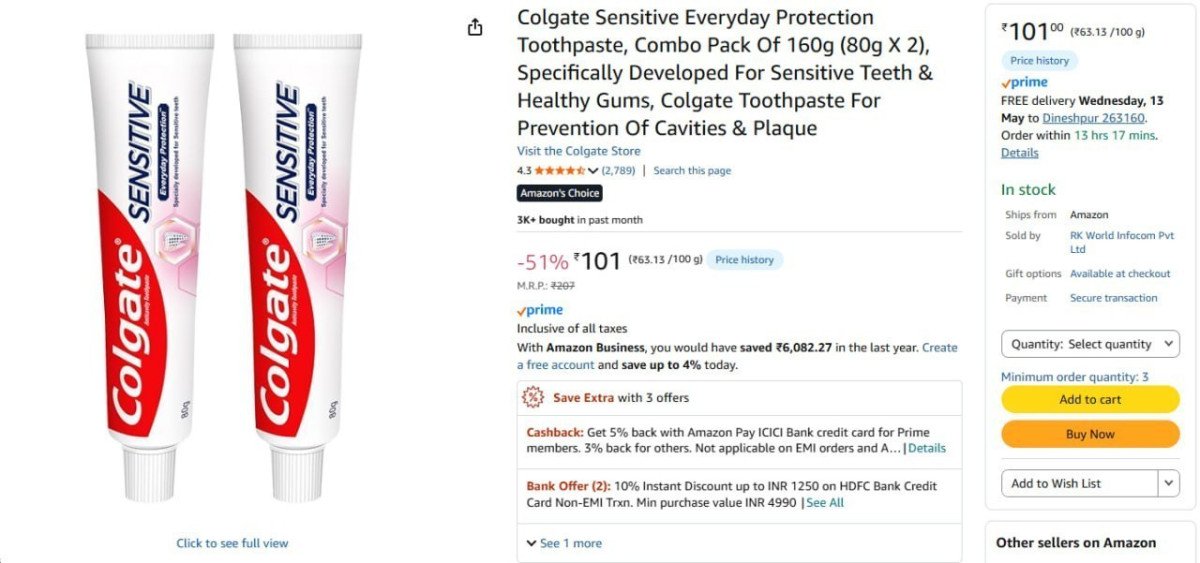Open the star rating popover chevron
The height and width of the screenshot is (563, 1200).
point(593,171)
